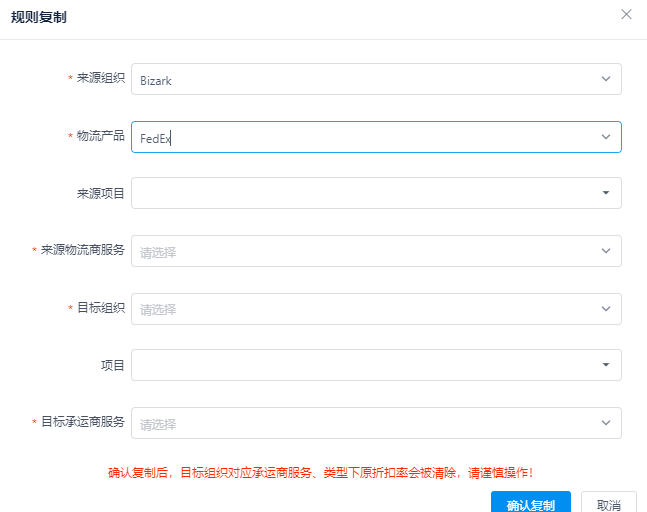Click the 项目 field label
The width and height of the screenshot is (647, 512).
(x=113, y=365)
